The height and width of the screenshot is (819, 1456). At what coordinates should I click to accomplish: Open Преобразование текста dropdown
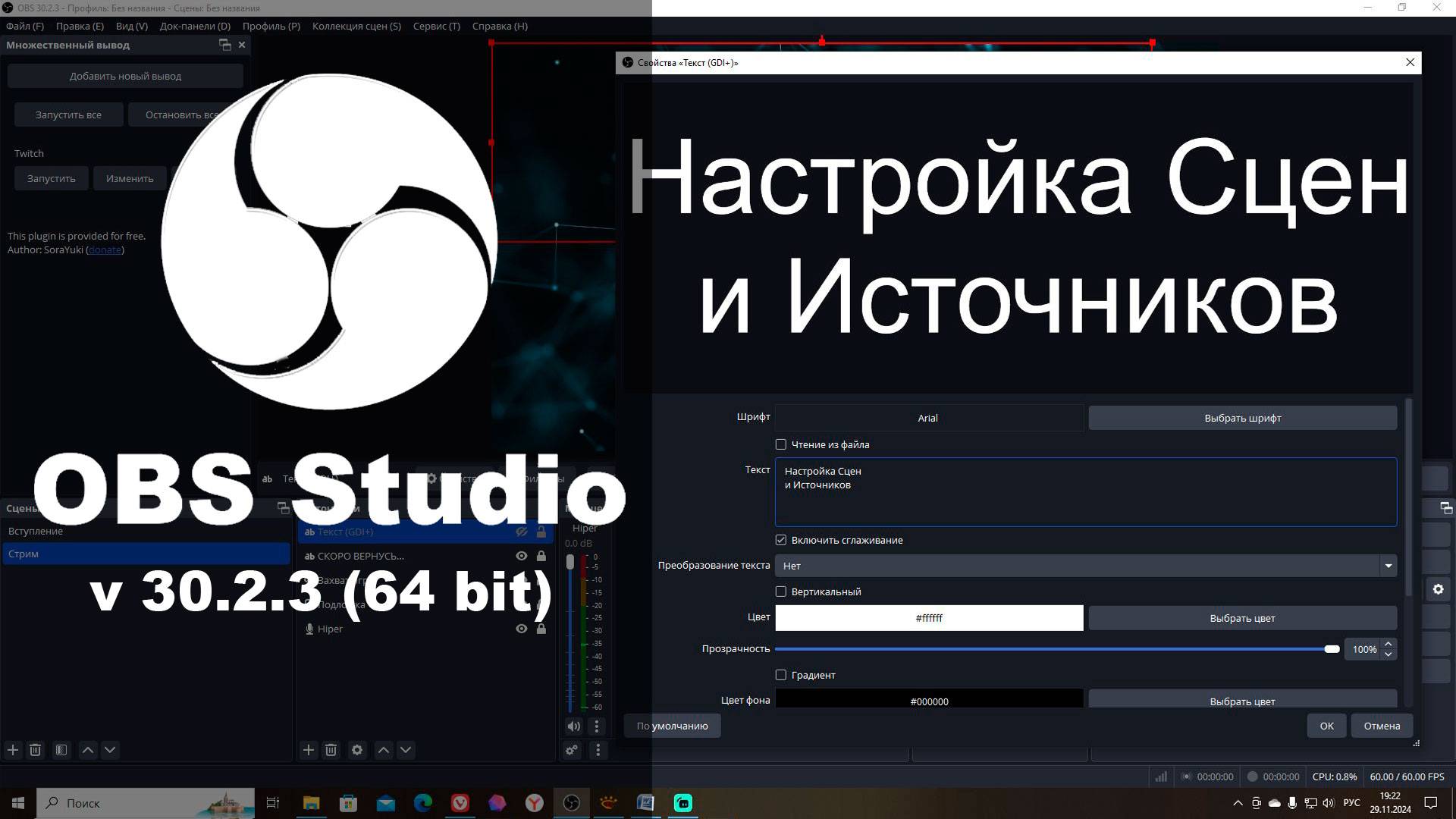[x=1084, y=566]
